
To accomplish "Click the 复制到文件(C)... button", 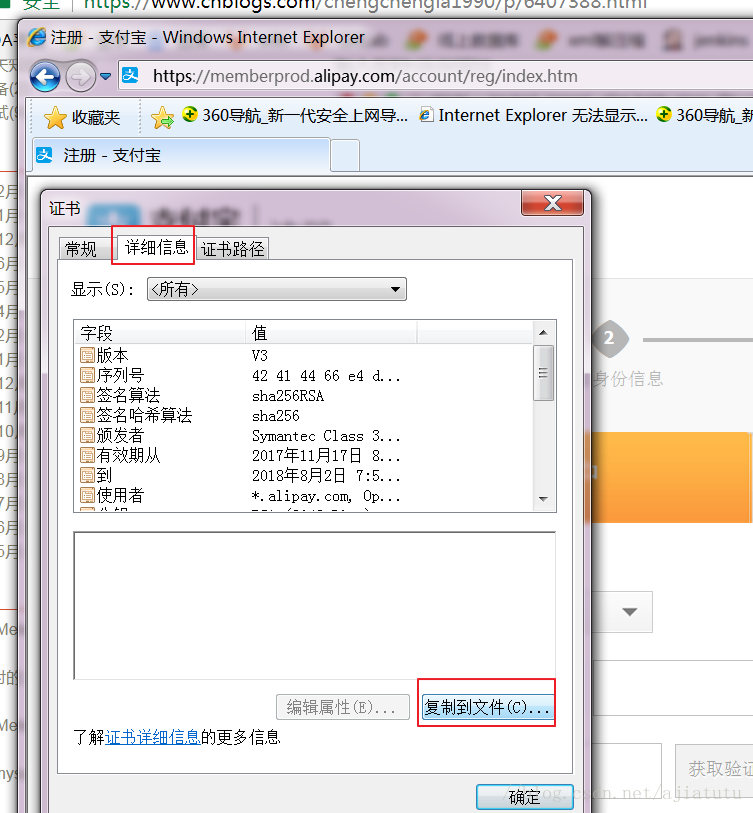I will pyautogui.click(x=487, y=707).
